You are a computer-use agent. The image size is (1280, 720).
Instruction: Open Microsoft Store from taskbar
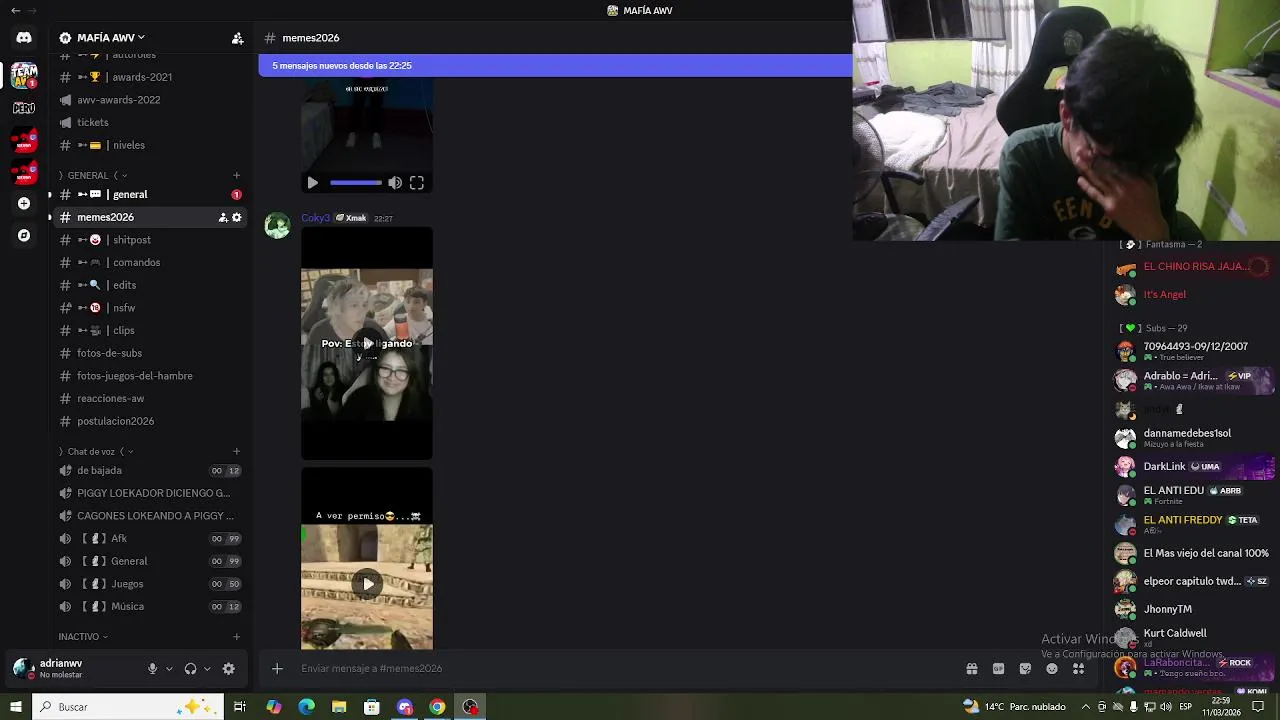point(372,707)
